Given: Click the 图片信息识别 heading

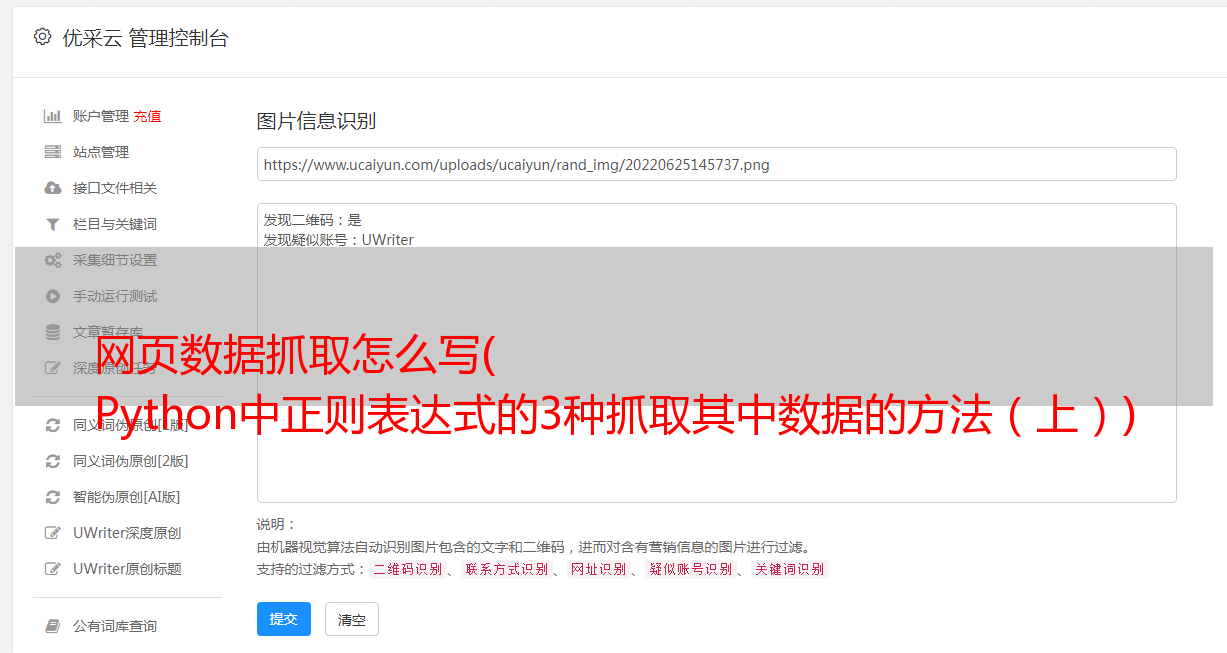Looking at the screenshot, I should pos(316,121).
